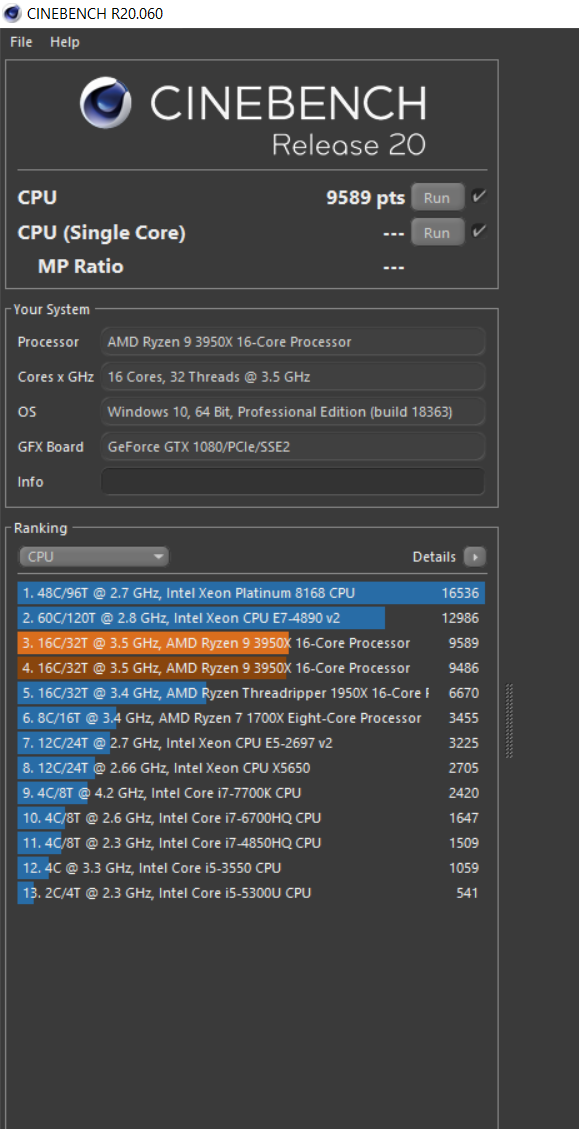Select ranking row Intel Core i7-4850HQ
The width and height of the screenshot is (579, 1129).
(251, 842)
